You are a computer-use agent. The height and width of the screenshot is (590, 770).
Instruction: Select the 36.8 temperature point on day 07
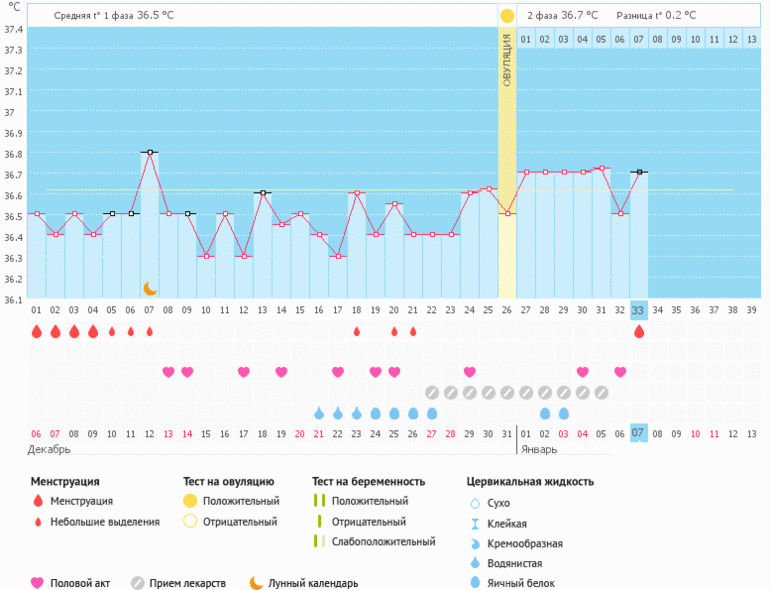click(x=150, y=152)
